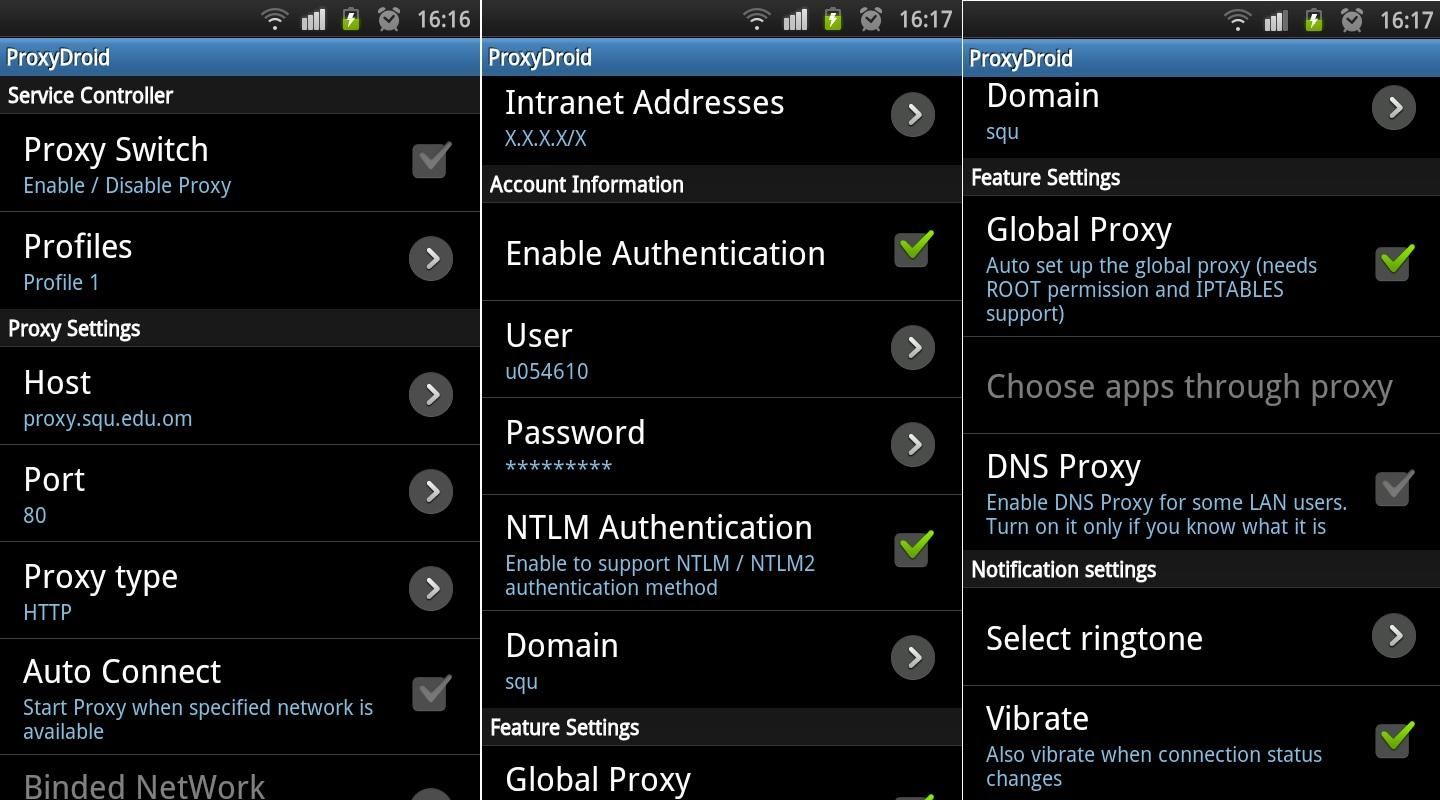Turn off Global Proxy

[x=1394, y=262]
